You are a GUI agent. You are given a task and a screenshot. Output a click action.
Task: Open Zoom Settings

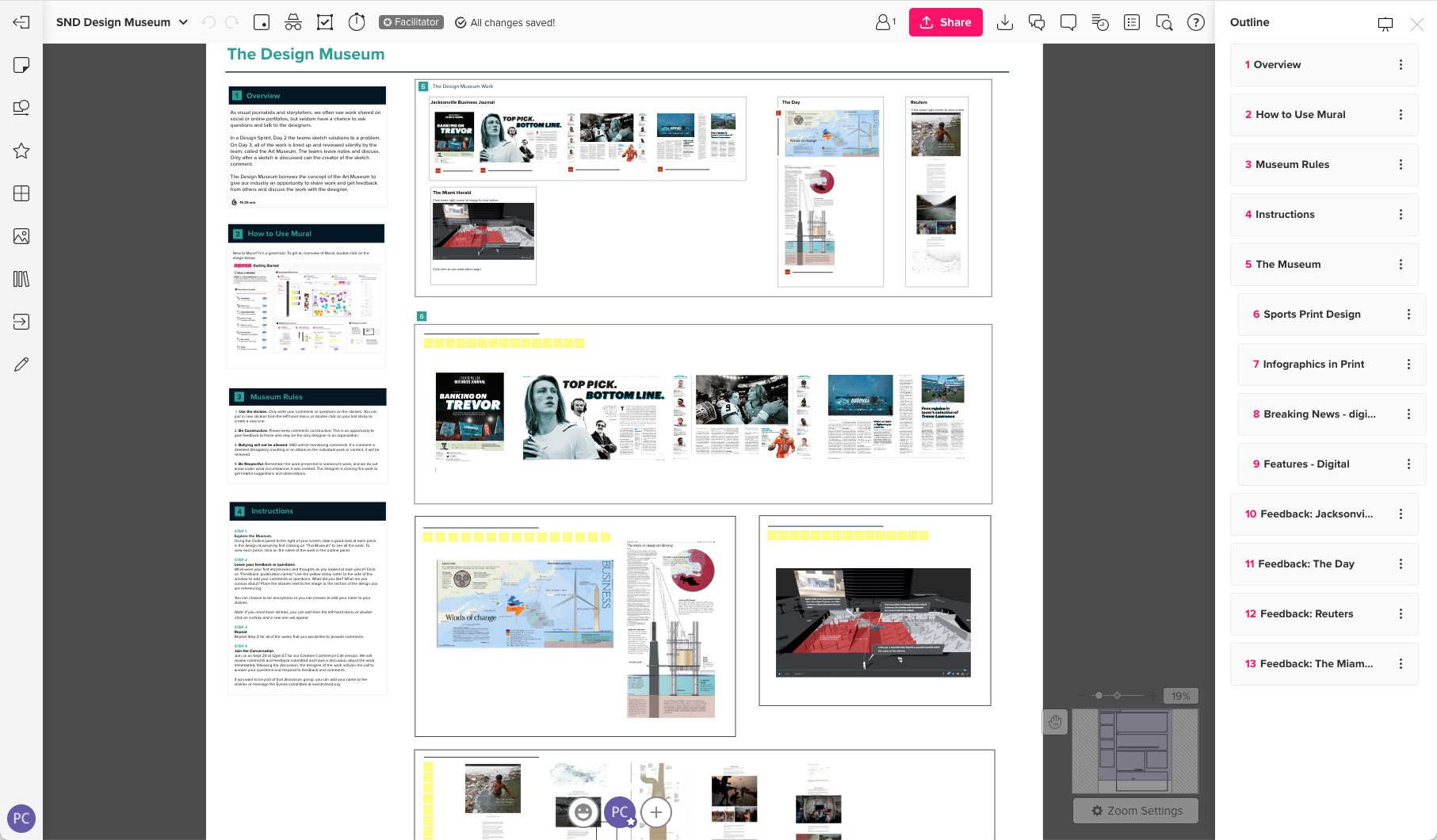pyautogui.click(x=1135, y=811)
